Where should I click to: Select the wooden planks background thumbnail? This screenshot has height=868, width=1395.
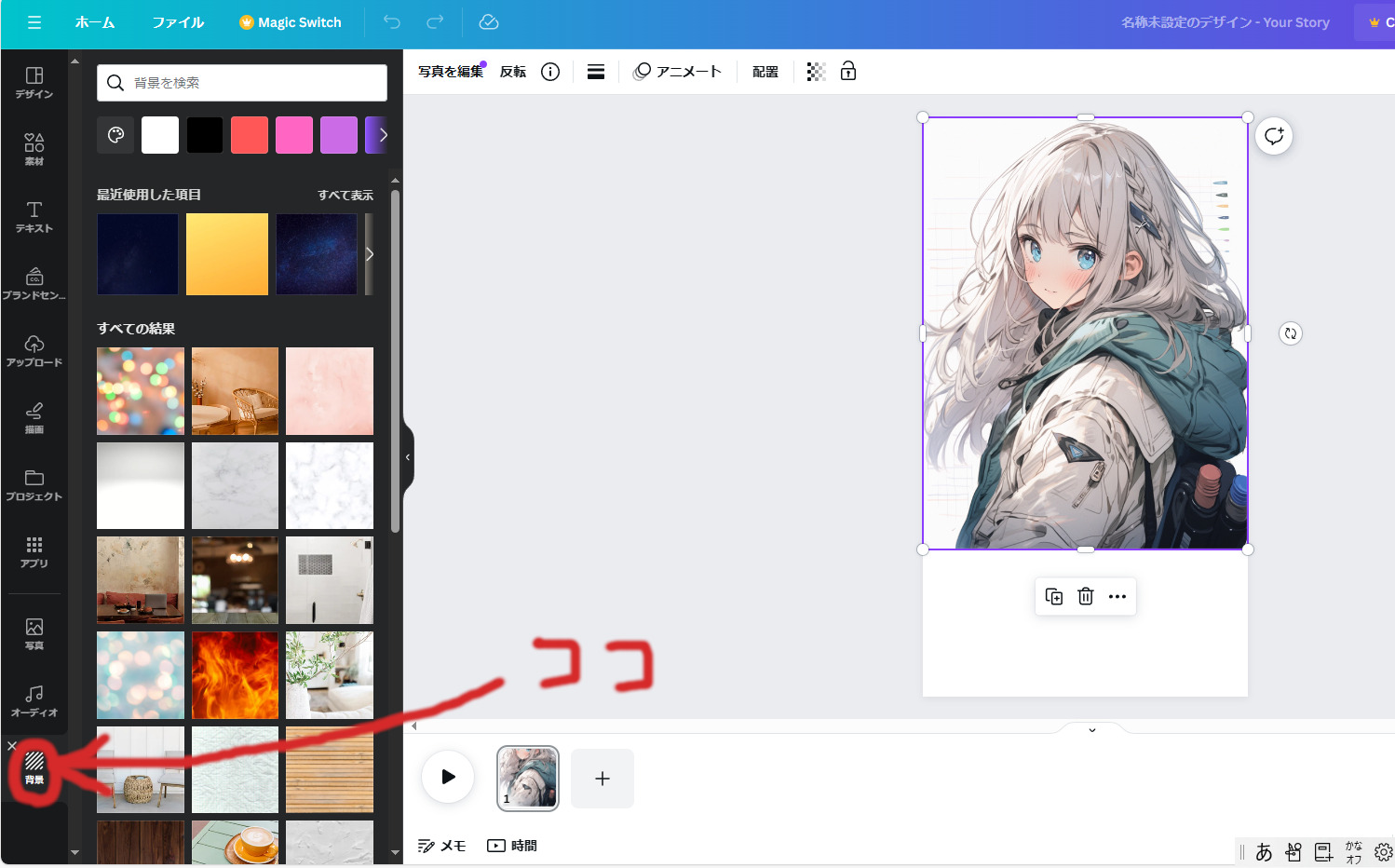pyautogui.click(x=330, y=770)
